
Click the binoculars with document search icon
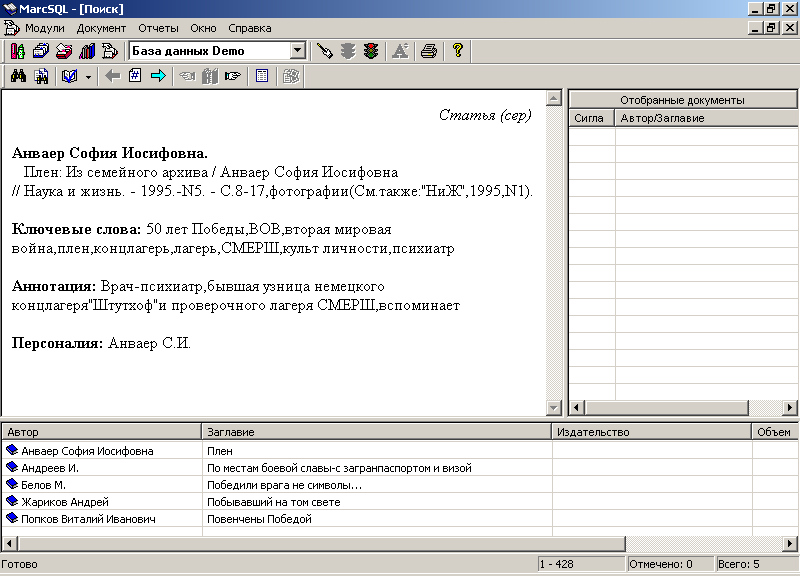(x=41, y=76)
